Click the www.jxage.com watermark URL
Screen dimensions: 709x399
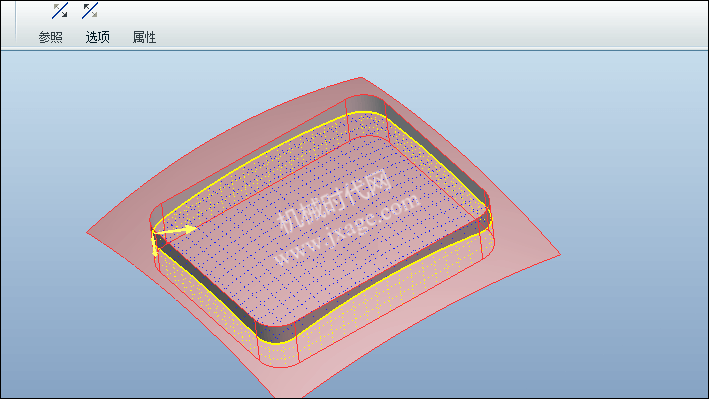tap(346, 230)
